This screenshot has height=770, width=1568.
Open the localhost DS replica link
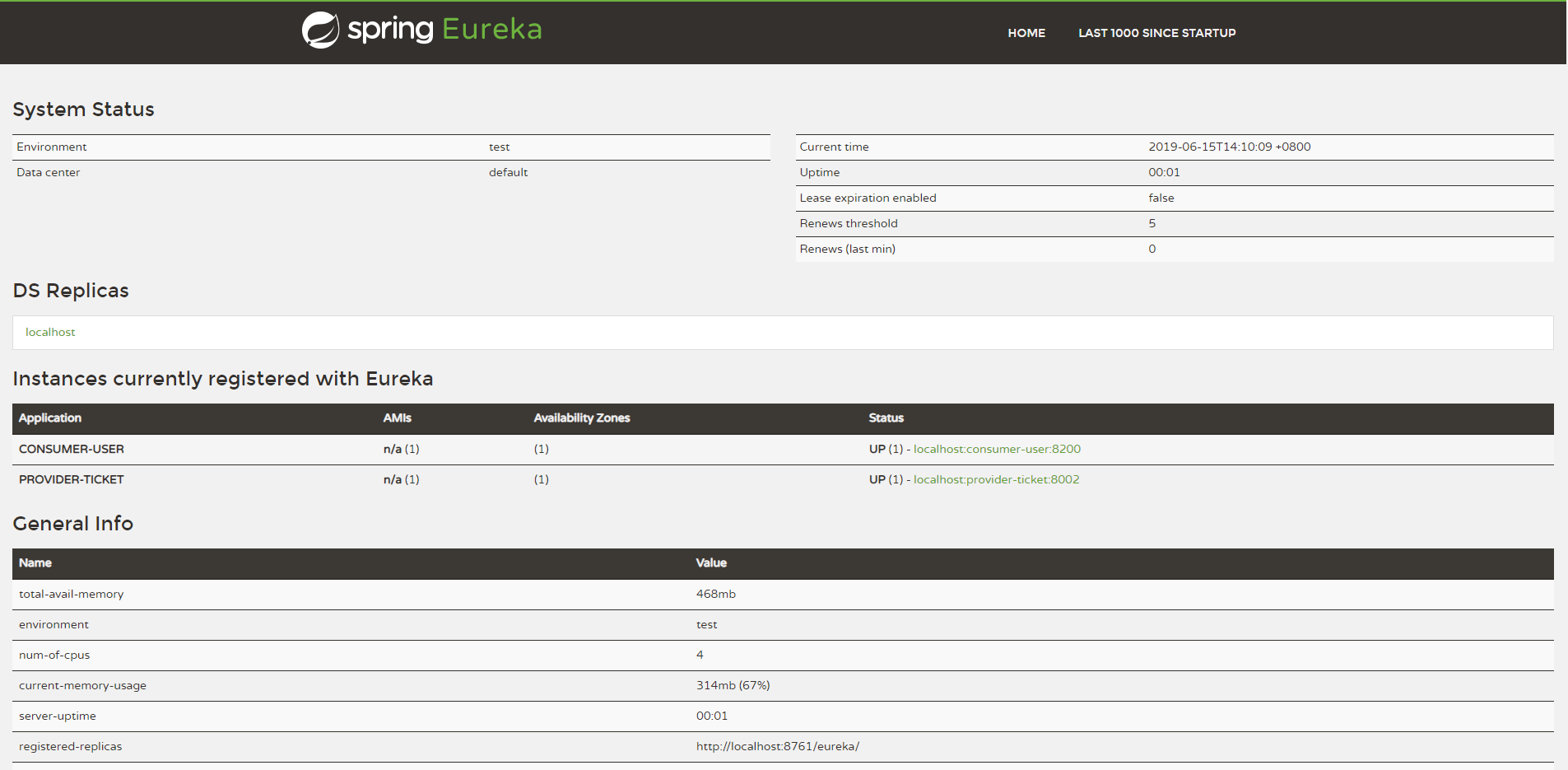pos(50,332)
